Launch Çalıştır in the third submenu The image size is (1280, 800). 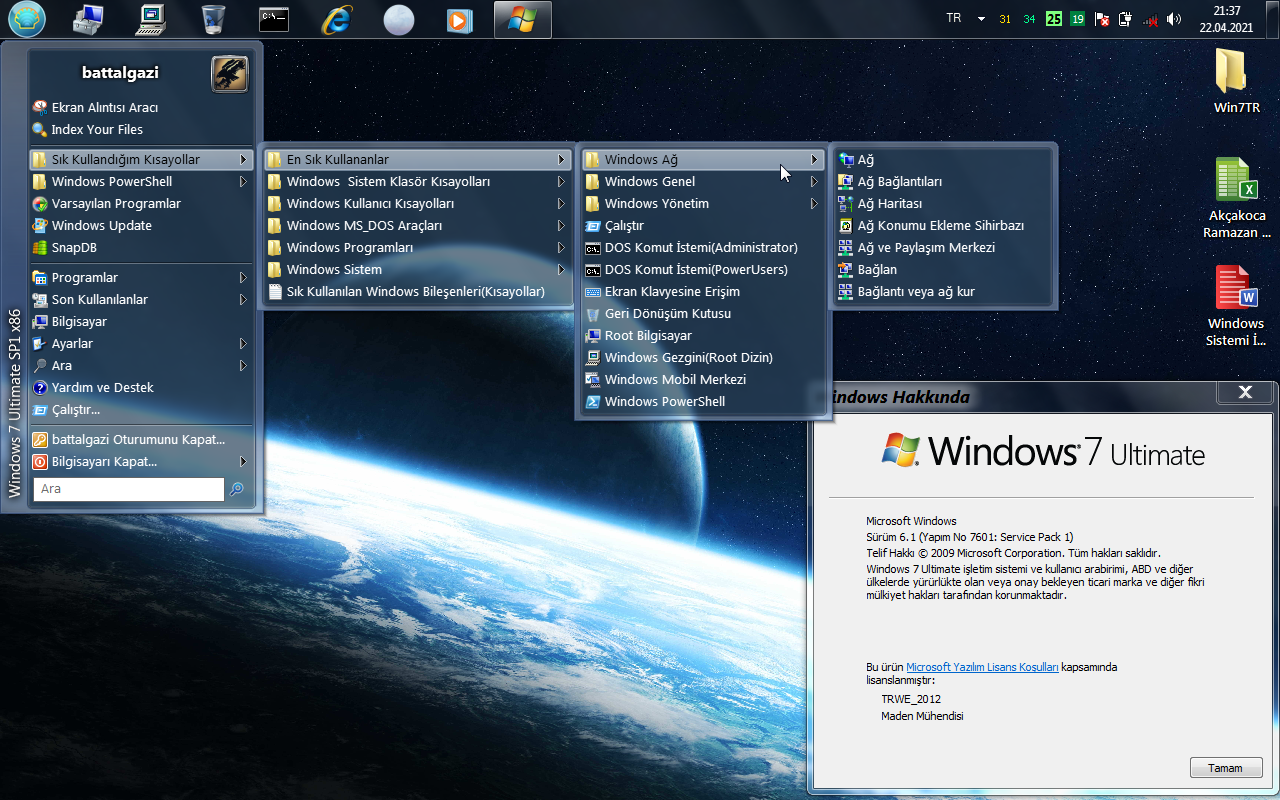[x=702, y=225]
